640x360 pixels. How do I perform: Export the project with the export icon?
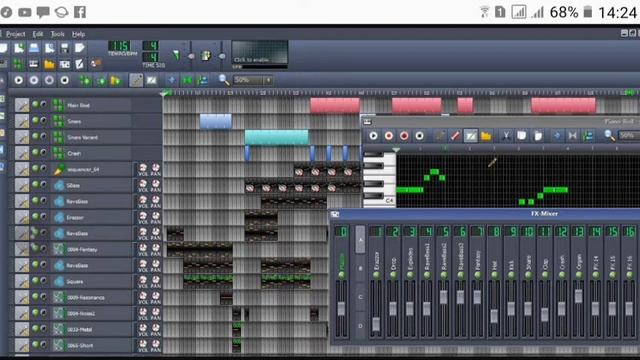tap(80, 48)
